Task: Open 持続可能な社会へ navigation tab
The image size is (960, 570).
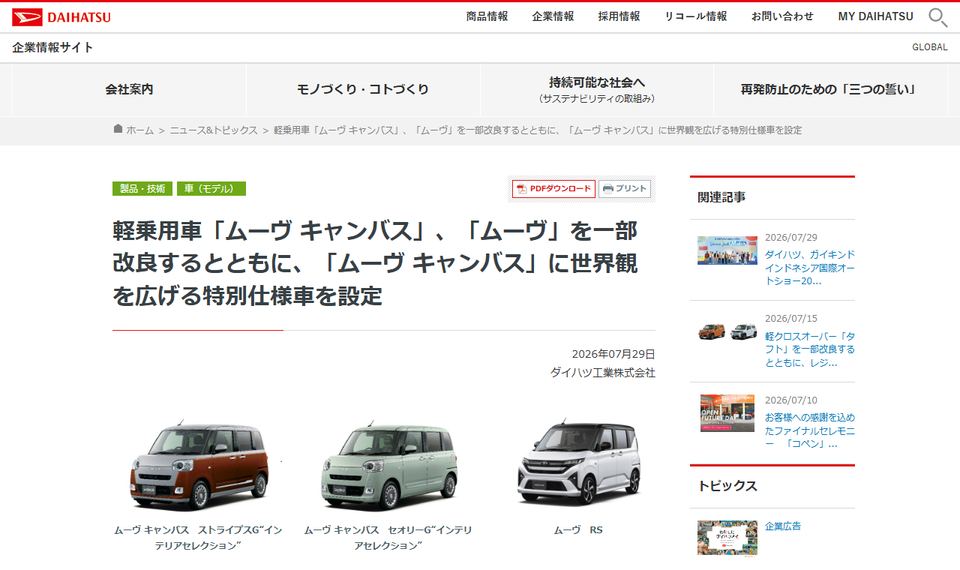Action: (597, 89)
